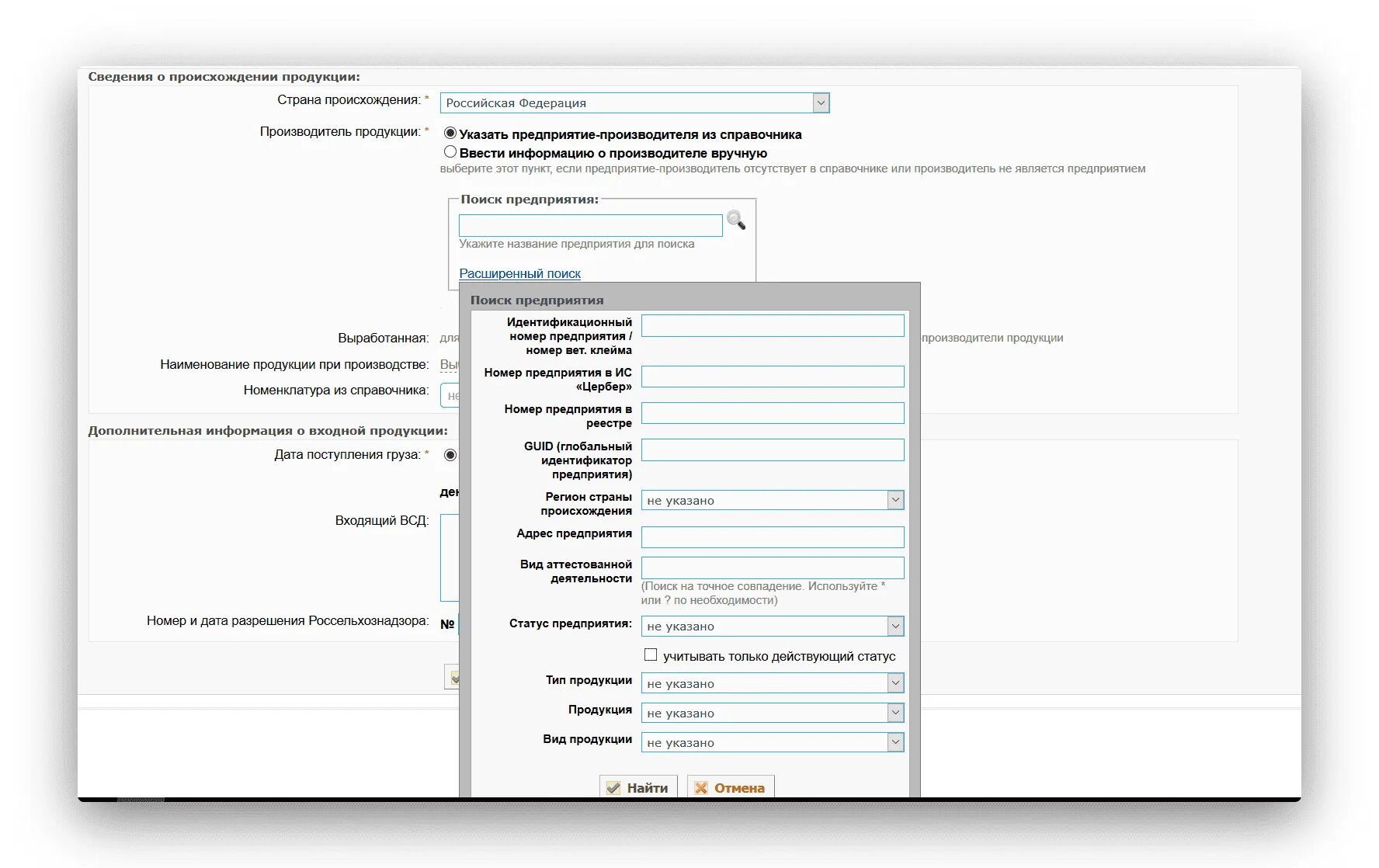Select radio option to specify producer from directory

pos(450,134)
